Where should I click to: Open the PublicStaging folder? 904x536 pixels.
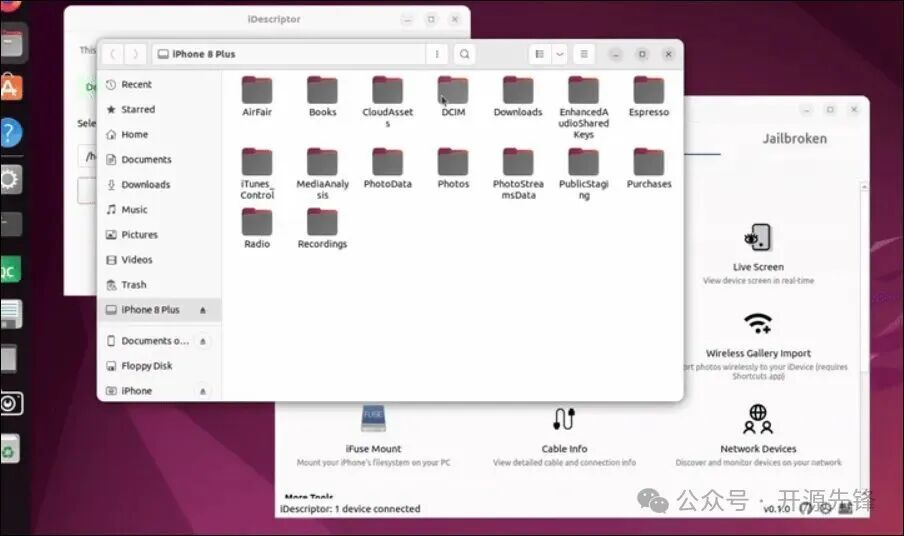tap(583, 174)
